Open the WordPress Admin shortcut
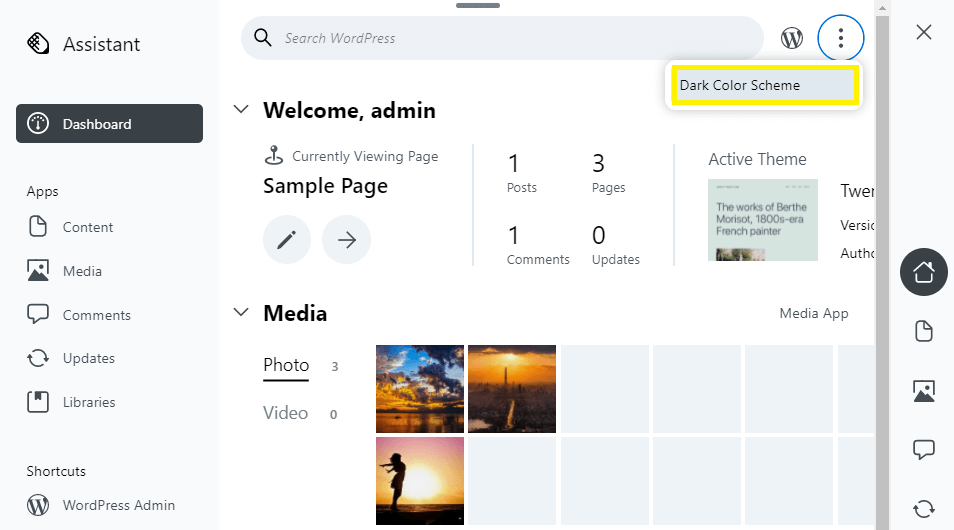 (119, 505)
